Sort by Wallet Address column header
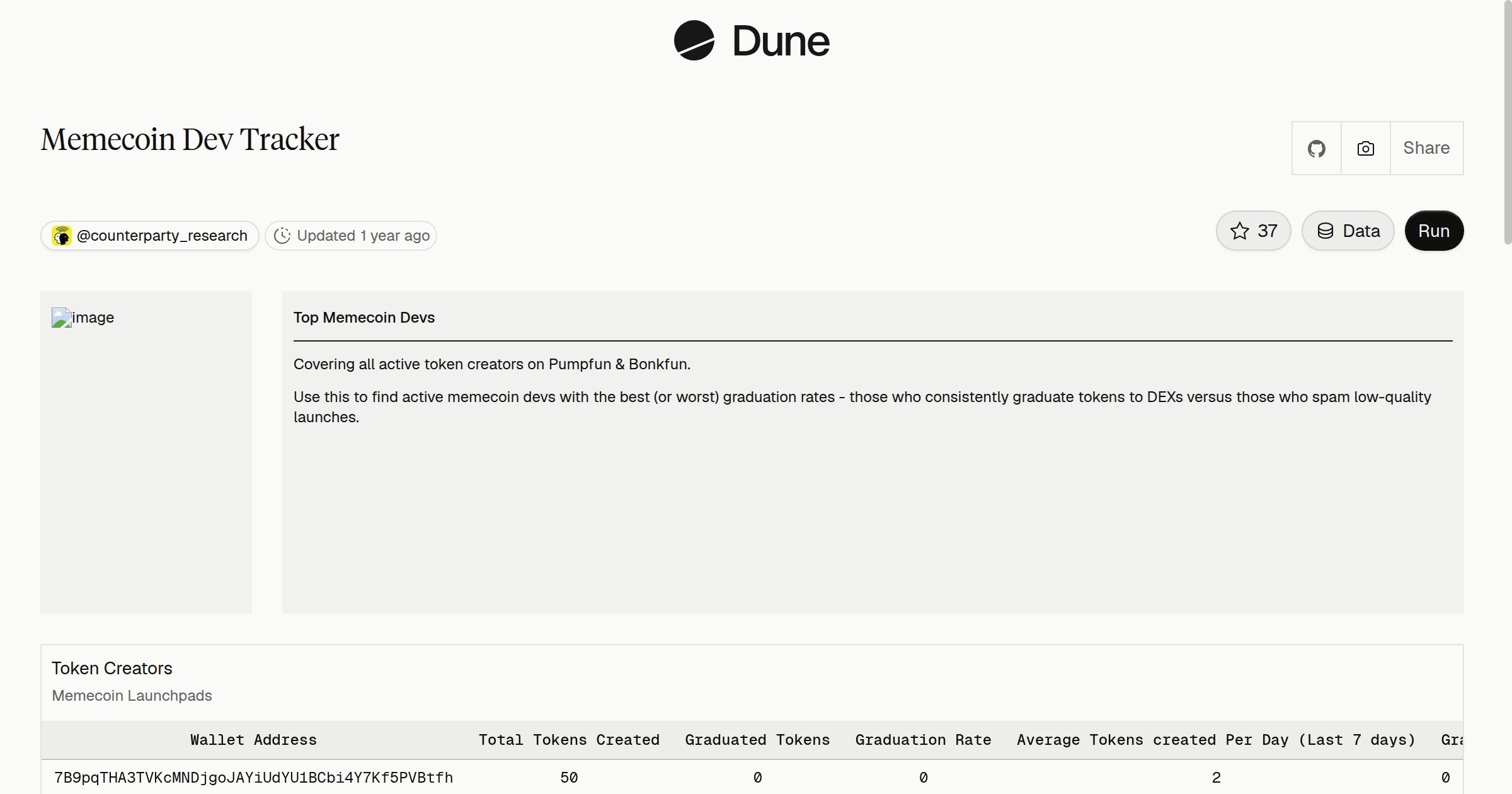The image size is (1512, 794). [x=253, y=740]
